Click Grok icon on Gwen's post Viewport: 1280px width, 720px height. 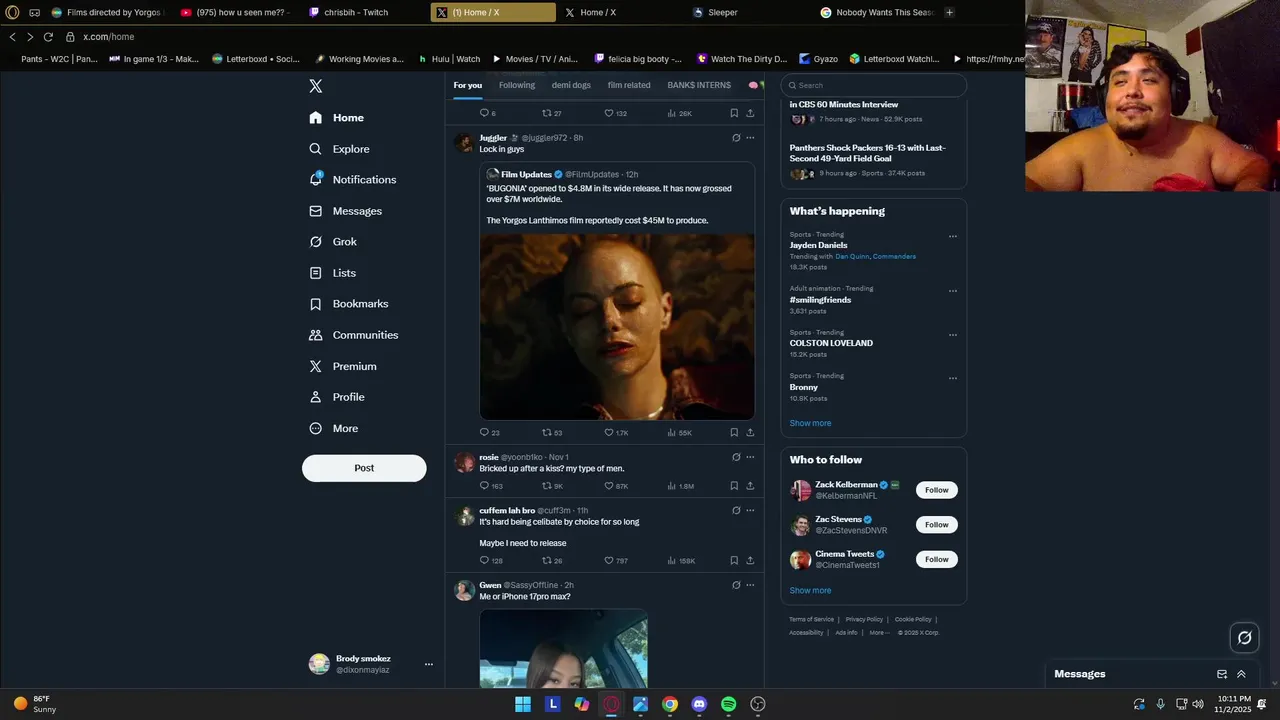(736, 585)
